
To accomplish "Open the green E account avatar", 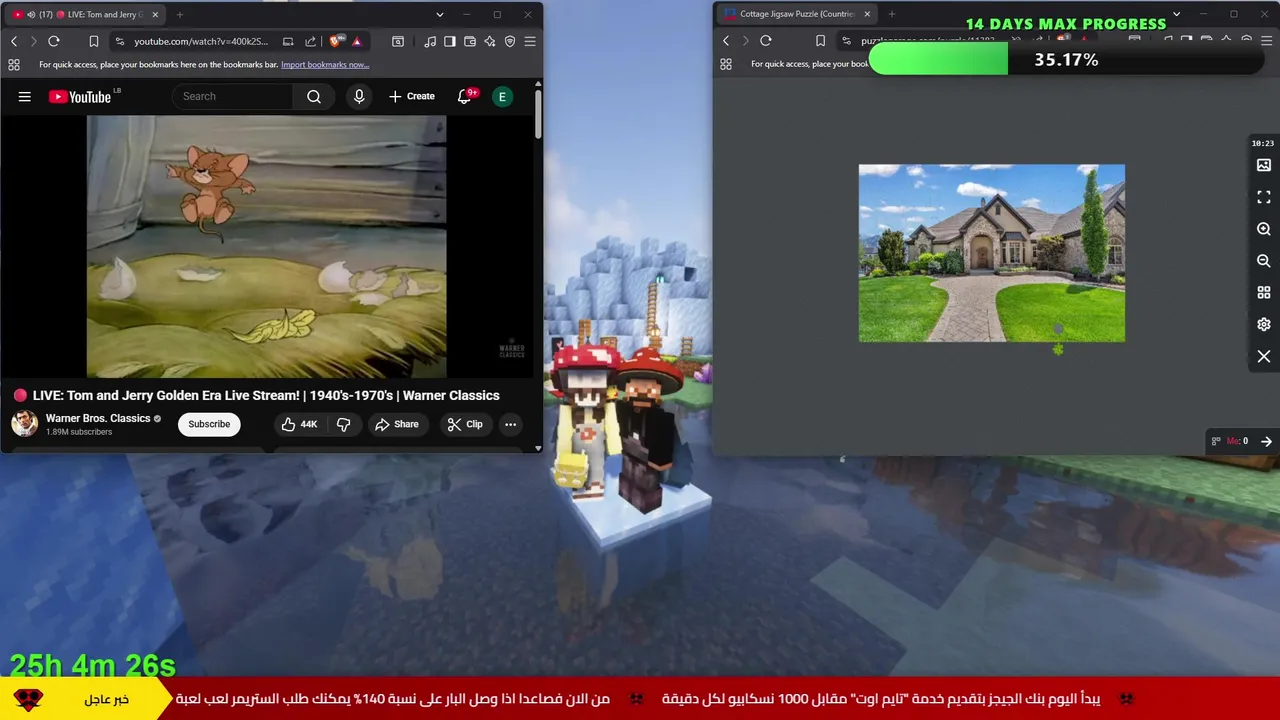I will [502, 97].
